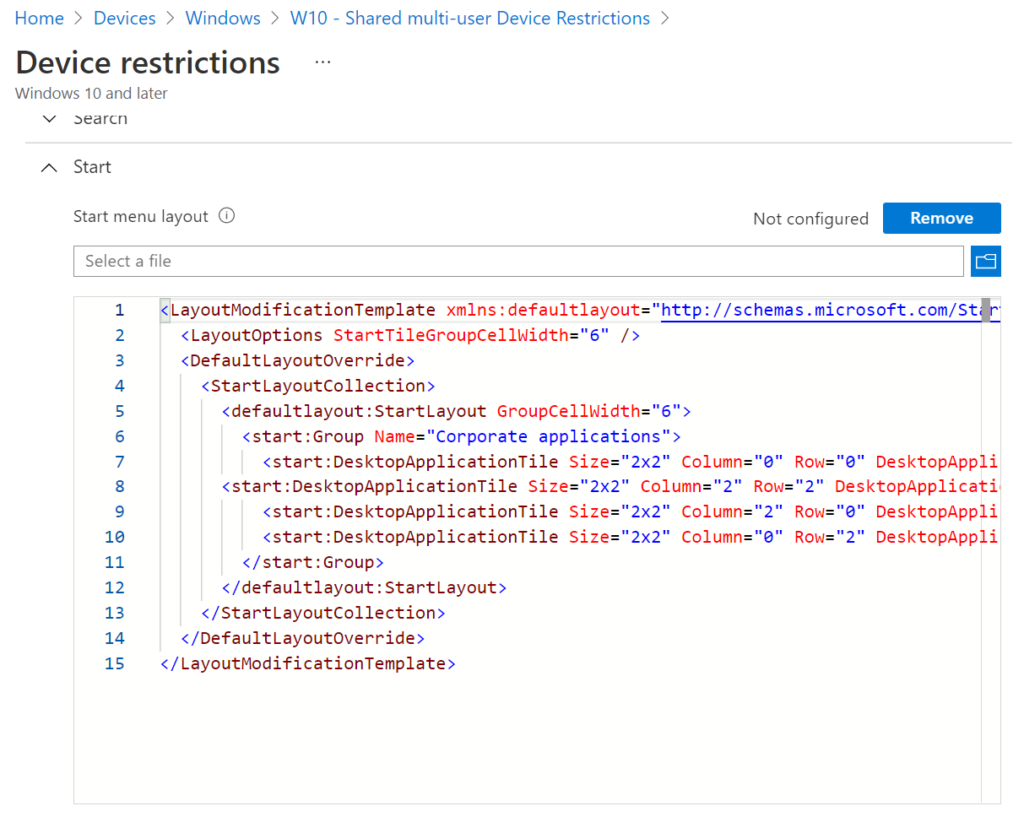Open the more options ellipsis menu
The width and height of the screenshot is (1024, 817).
coord(323,63)
